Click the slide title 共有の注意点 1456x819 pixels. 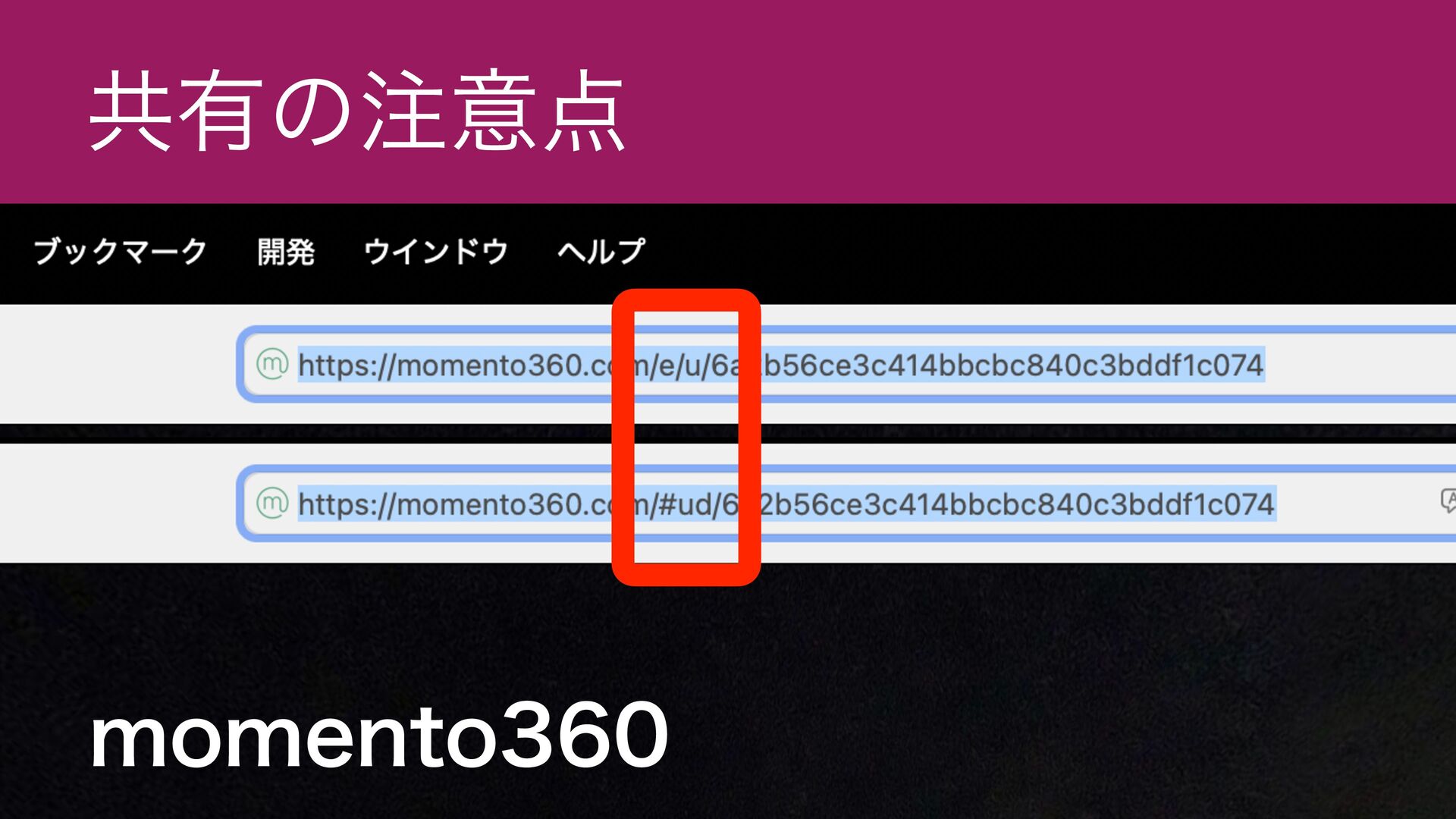(356, 111)
